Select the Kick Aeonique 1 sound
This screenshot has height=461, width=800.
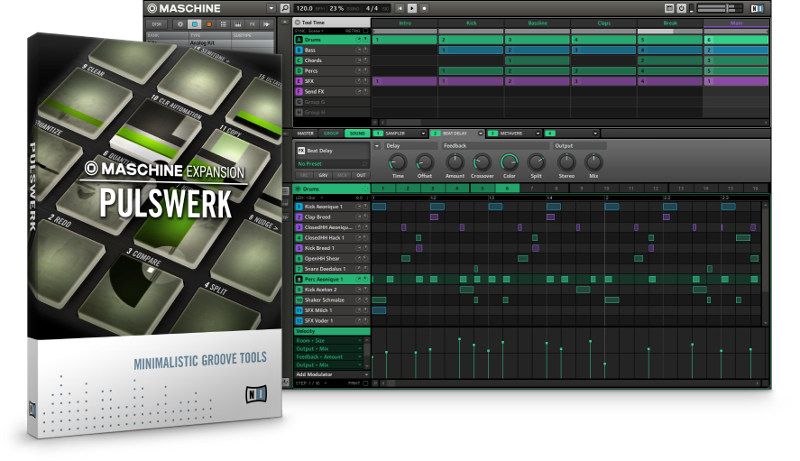(x=332, y=207)
